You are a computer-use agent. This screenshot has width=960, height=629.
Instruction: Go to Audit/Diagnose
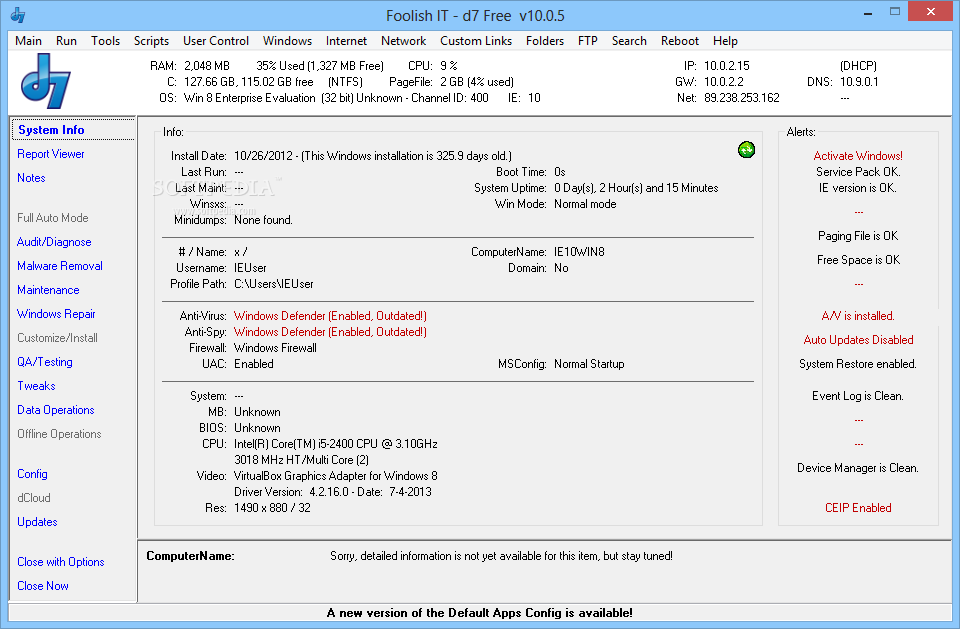(54, 242)
